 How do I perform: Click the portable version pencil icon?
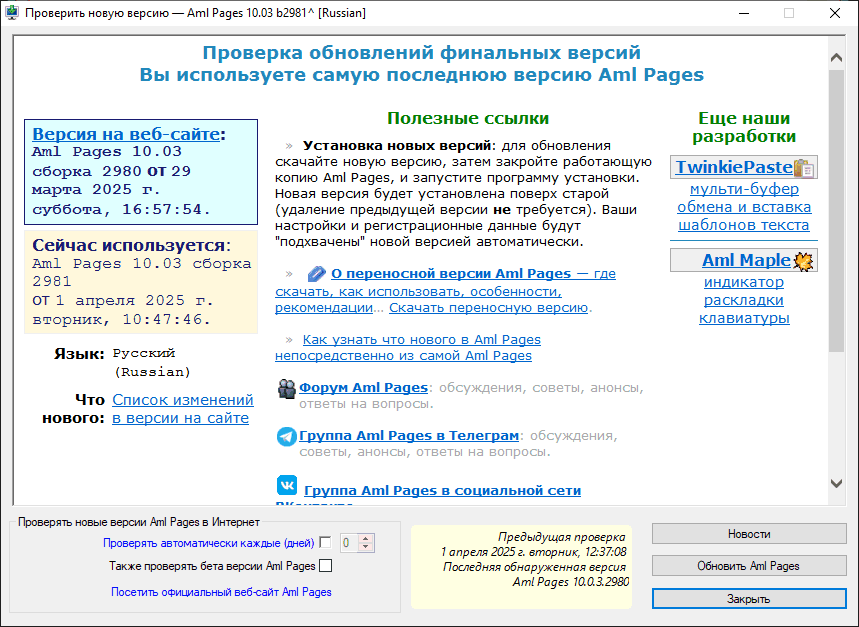click(x=316, y=273)
